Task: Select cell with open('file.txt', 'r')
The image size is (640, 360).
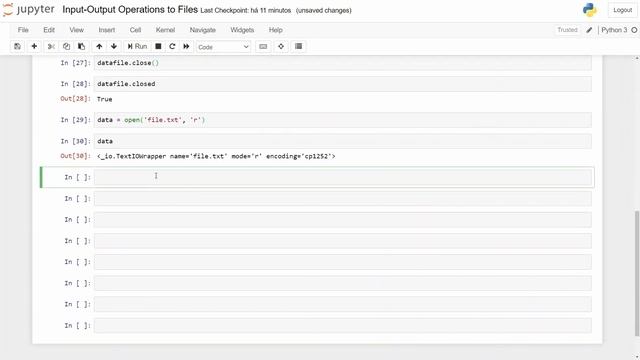Action: [342, 120]
